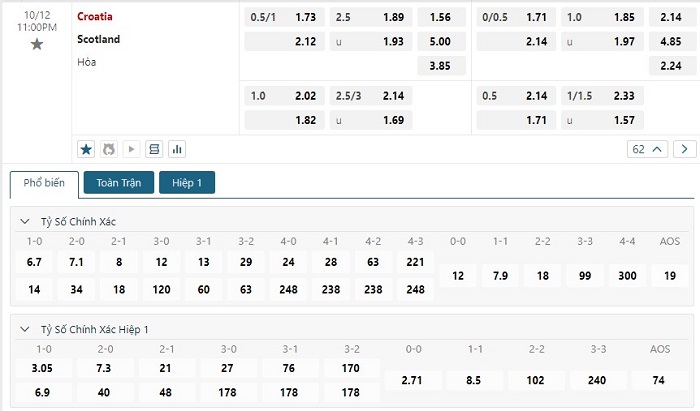Pick the 0-0 draw odds of 12

tap(458, 275)
